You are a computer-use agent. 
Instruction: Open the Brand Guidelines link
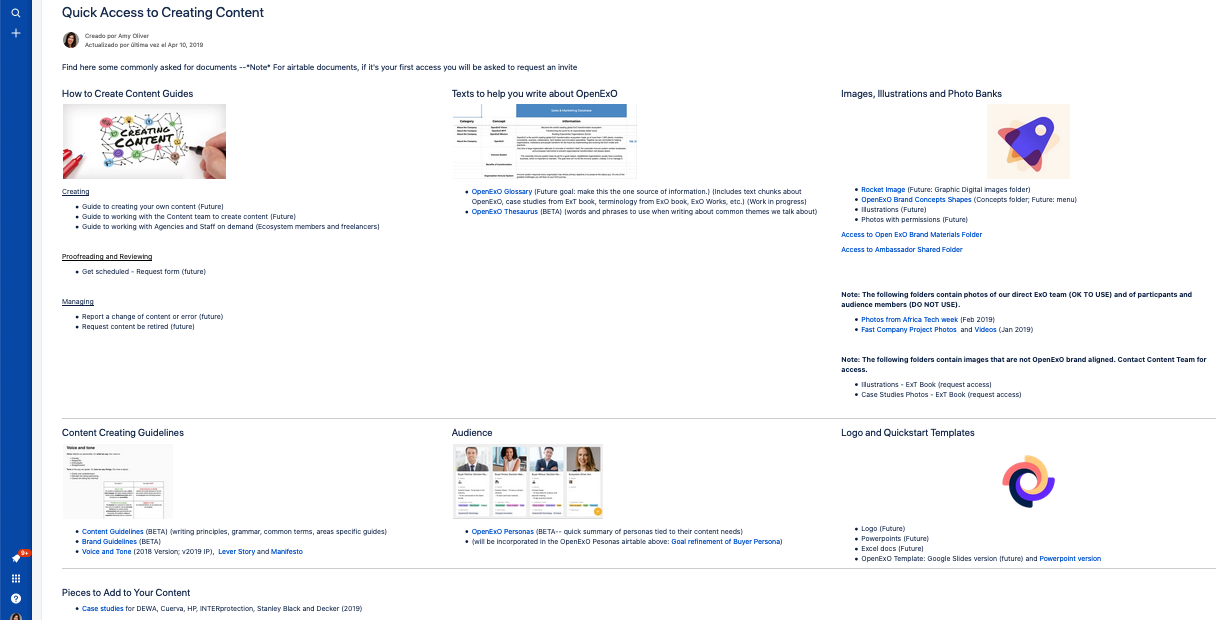tap(109, 541)
